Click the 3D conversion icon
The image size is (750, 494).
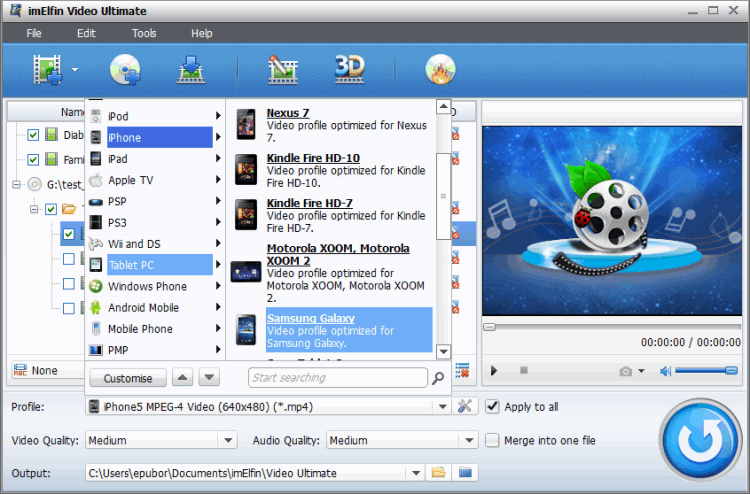349,69
